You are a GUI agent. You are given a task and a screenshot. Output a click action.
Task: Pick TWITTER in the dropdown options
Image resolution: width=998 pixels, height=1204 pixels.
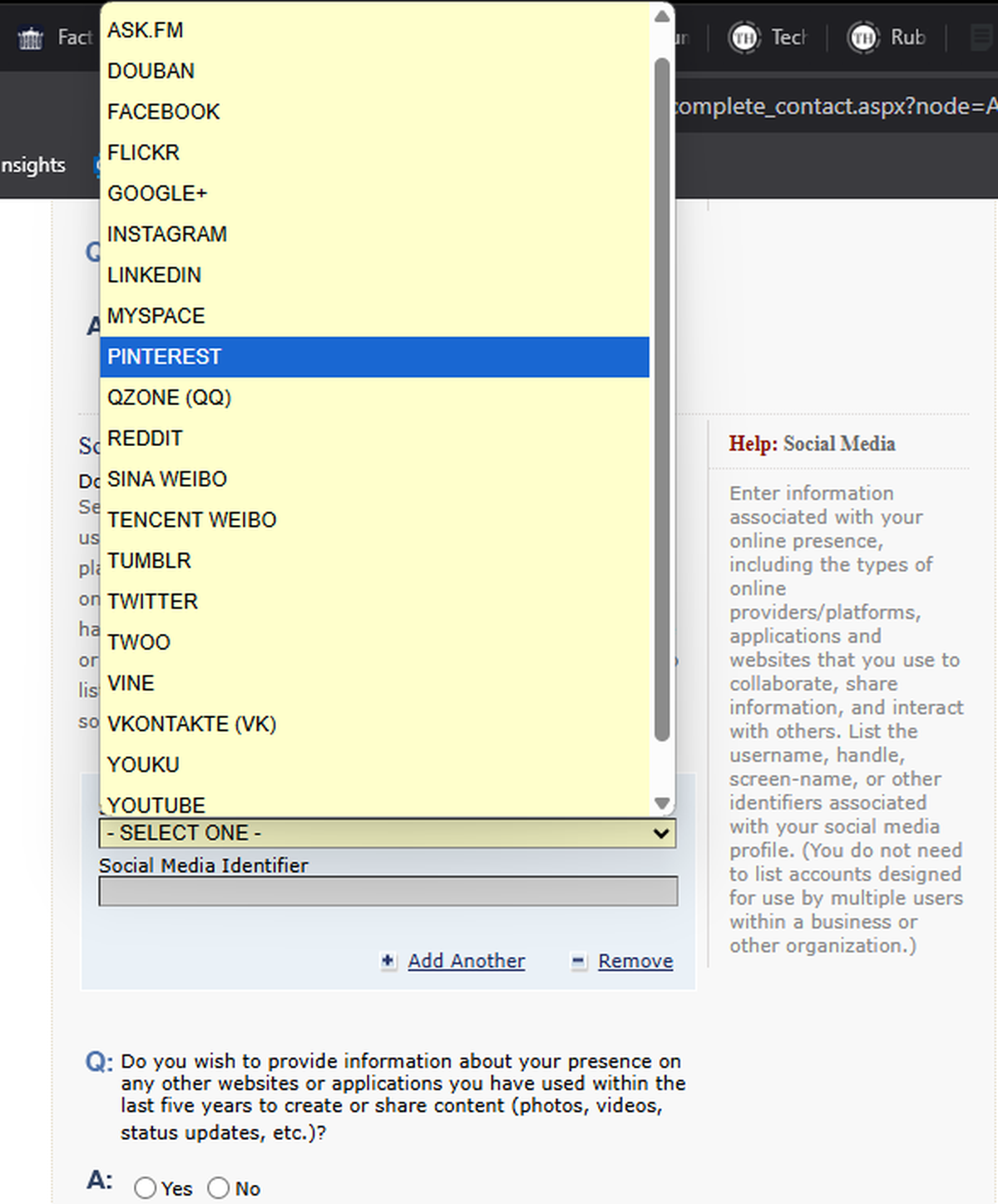[374, 602]
